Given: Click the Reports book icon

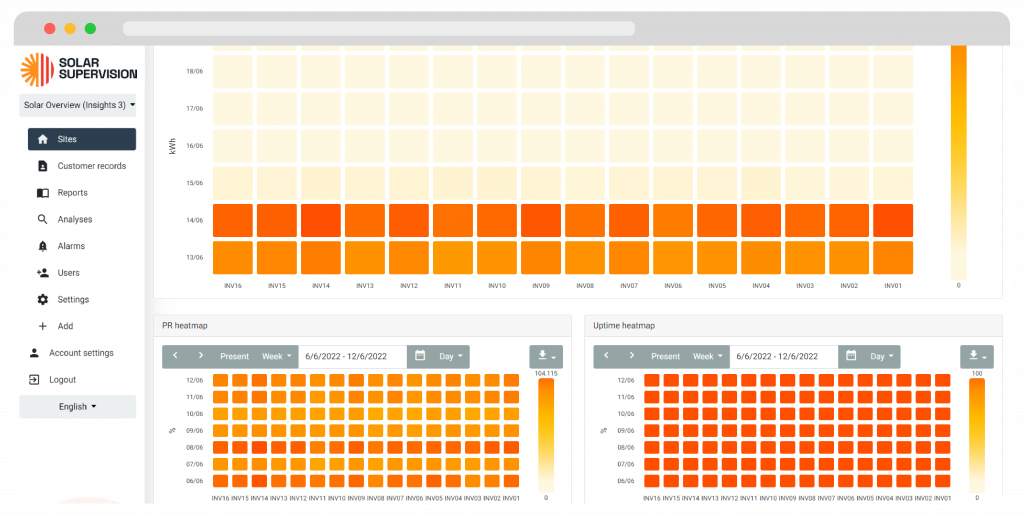Looking at the screenshot, I should pyautogui.click(x=42, y=193).
